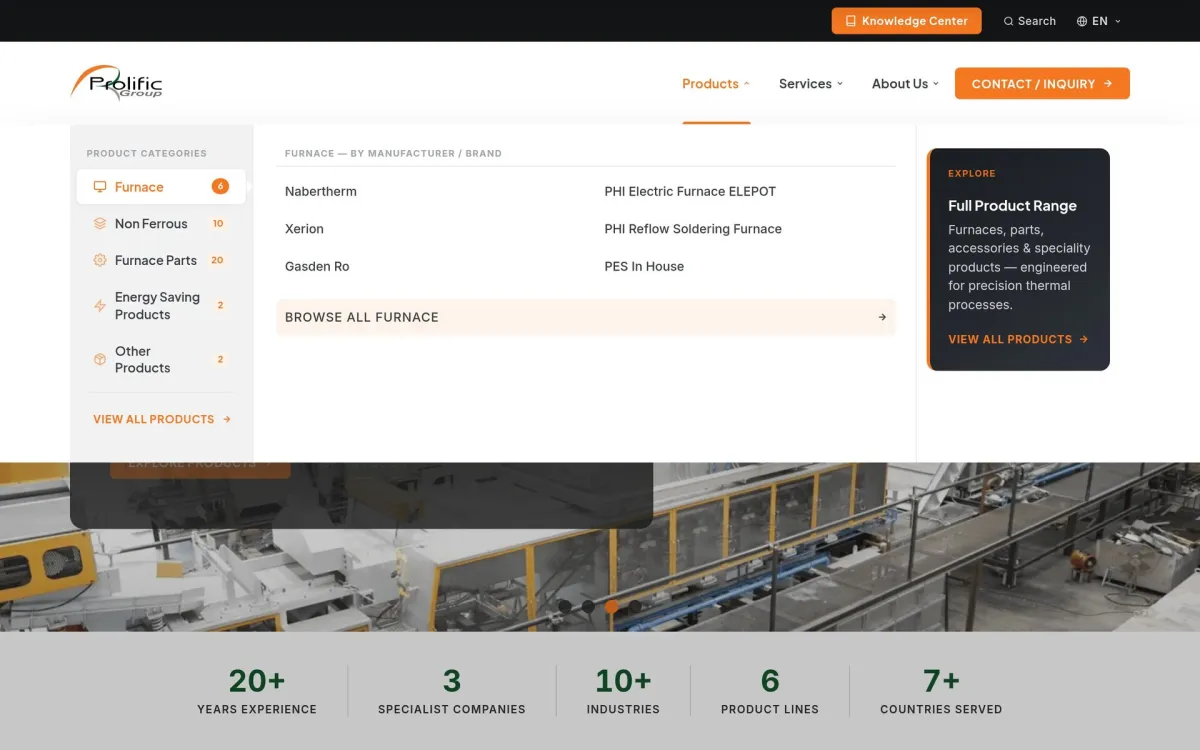This screenshot has height=750, width=1200.
Task: Click the 6 Product Lines stat
Action: 770,691
